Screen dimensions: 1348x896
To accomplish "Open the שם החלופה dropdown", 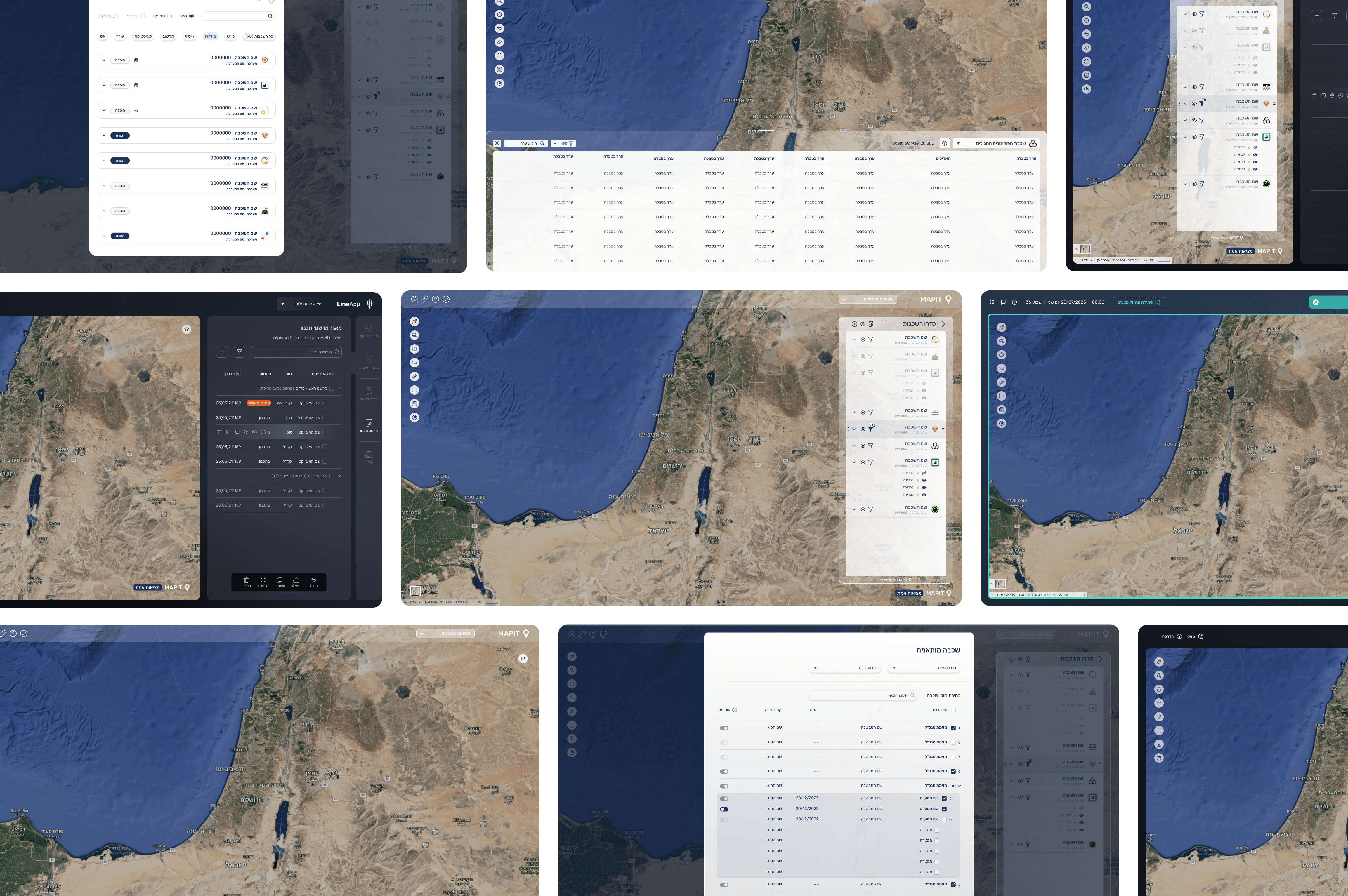I will tap(845, 668).
